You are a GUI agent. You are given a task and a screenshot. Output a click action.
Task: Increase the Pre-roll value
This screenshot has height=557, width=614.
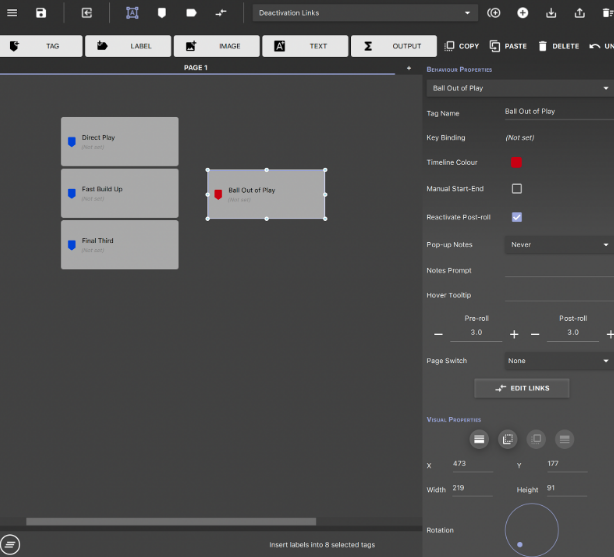point(514,335)
